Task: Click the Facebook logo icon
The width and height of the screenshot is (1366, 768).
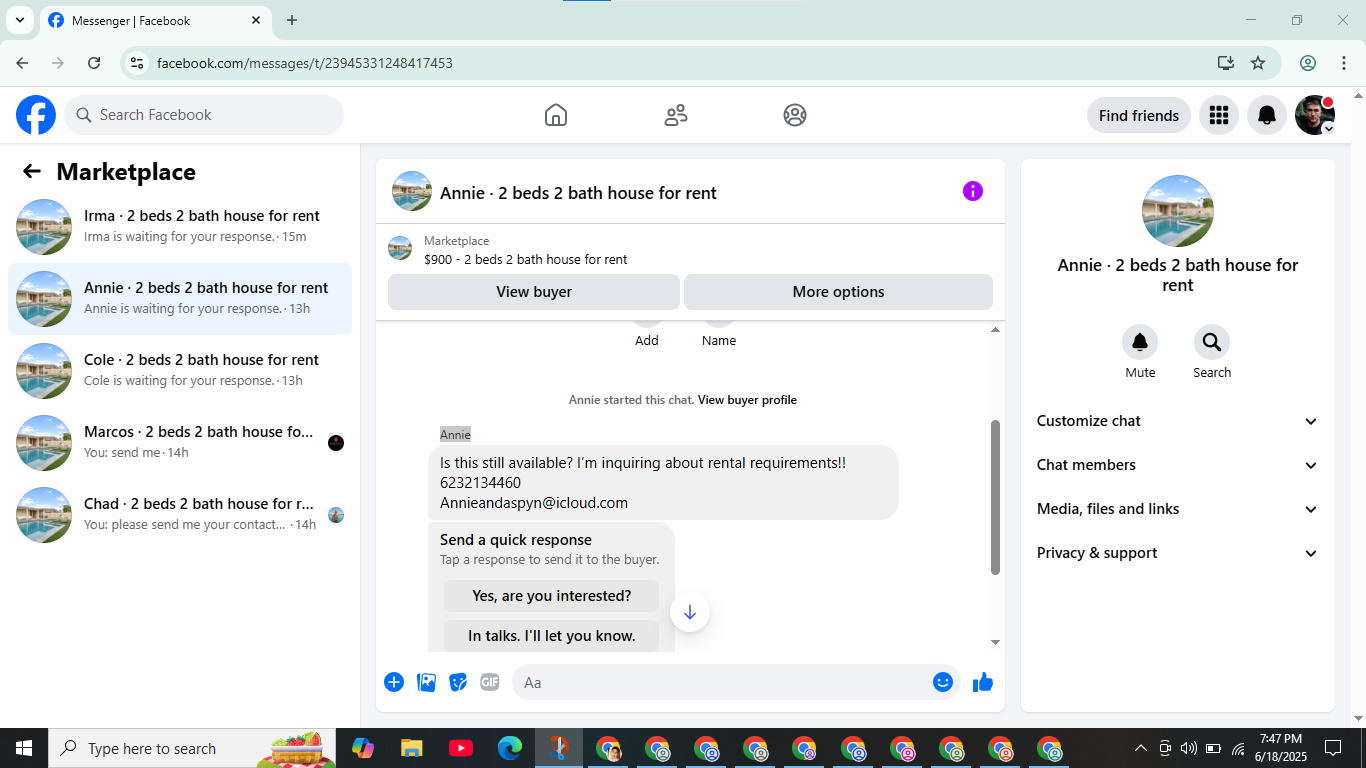Action: click(36, 115)
